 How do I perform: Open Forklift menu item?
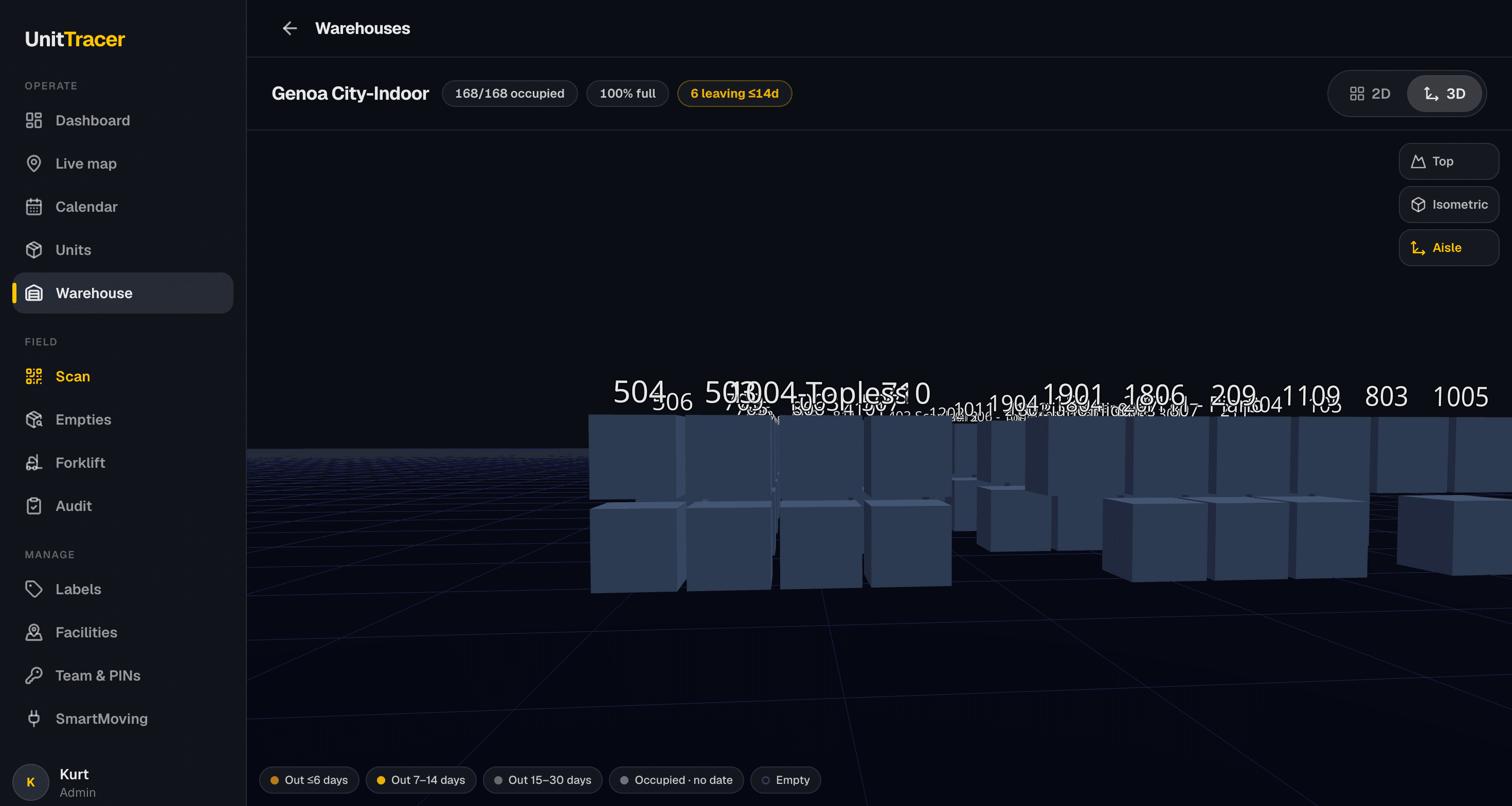pyautogui.click(x=123, y=462)
